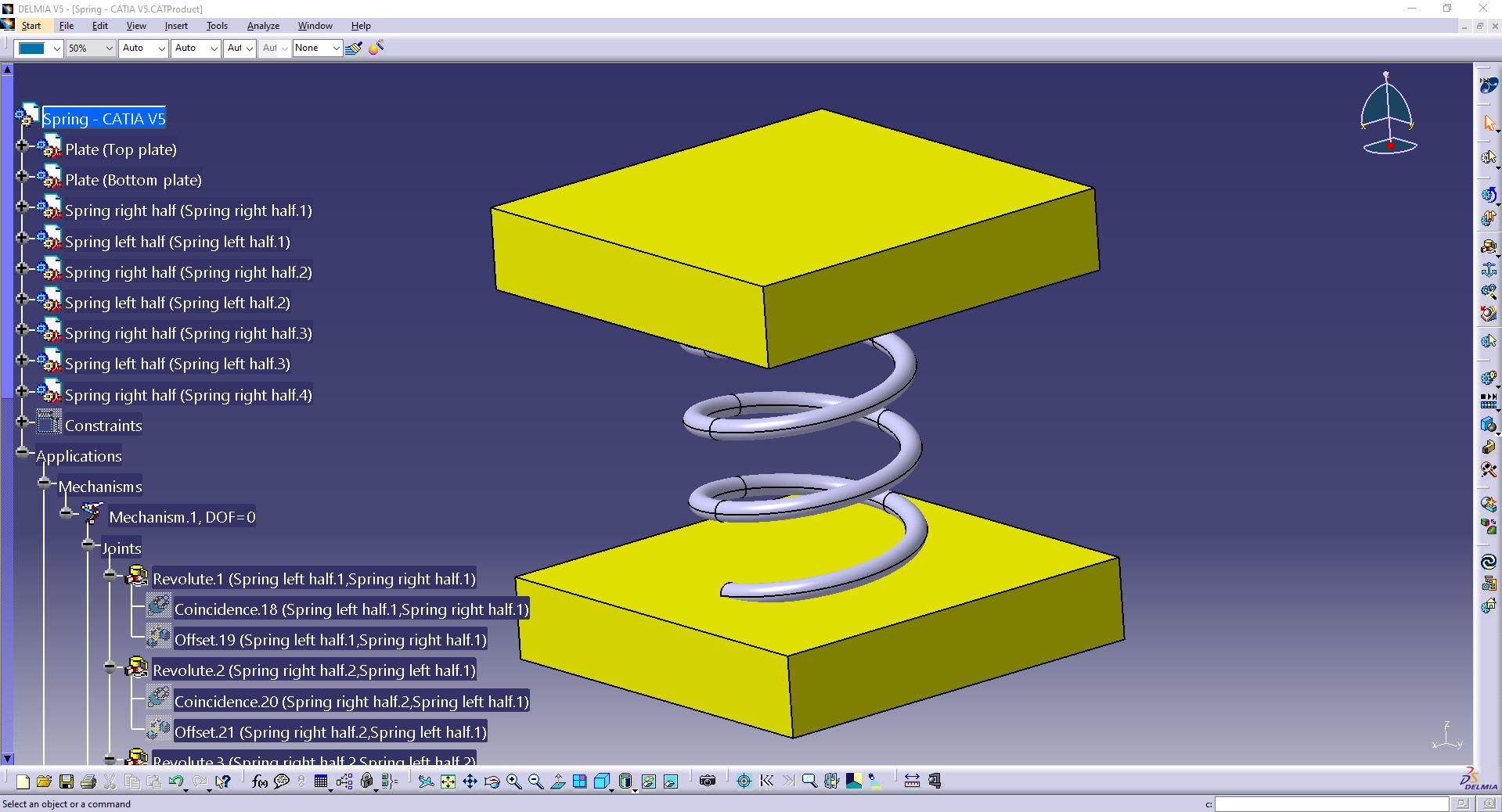Click the Measure Between ruler icon

click(x=912, y=781)
